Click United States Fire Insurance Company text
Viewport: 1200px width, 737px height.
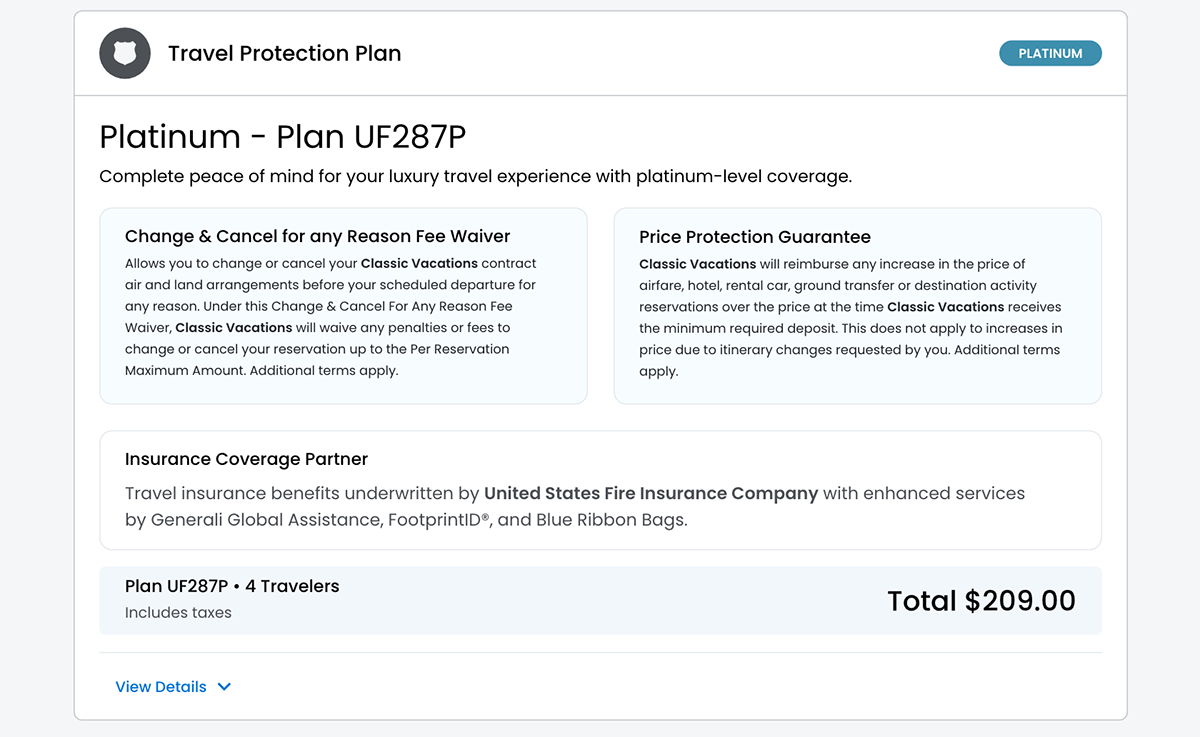651,494
